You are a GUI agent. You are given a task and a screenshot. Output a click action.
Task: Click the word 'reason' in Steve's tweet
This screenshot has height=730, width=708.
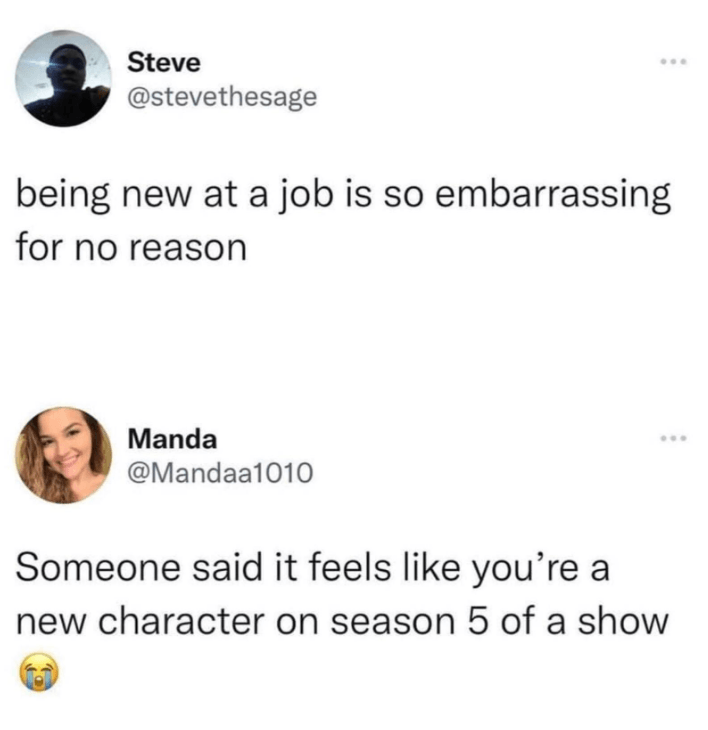188,249
